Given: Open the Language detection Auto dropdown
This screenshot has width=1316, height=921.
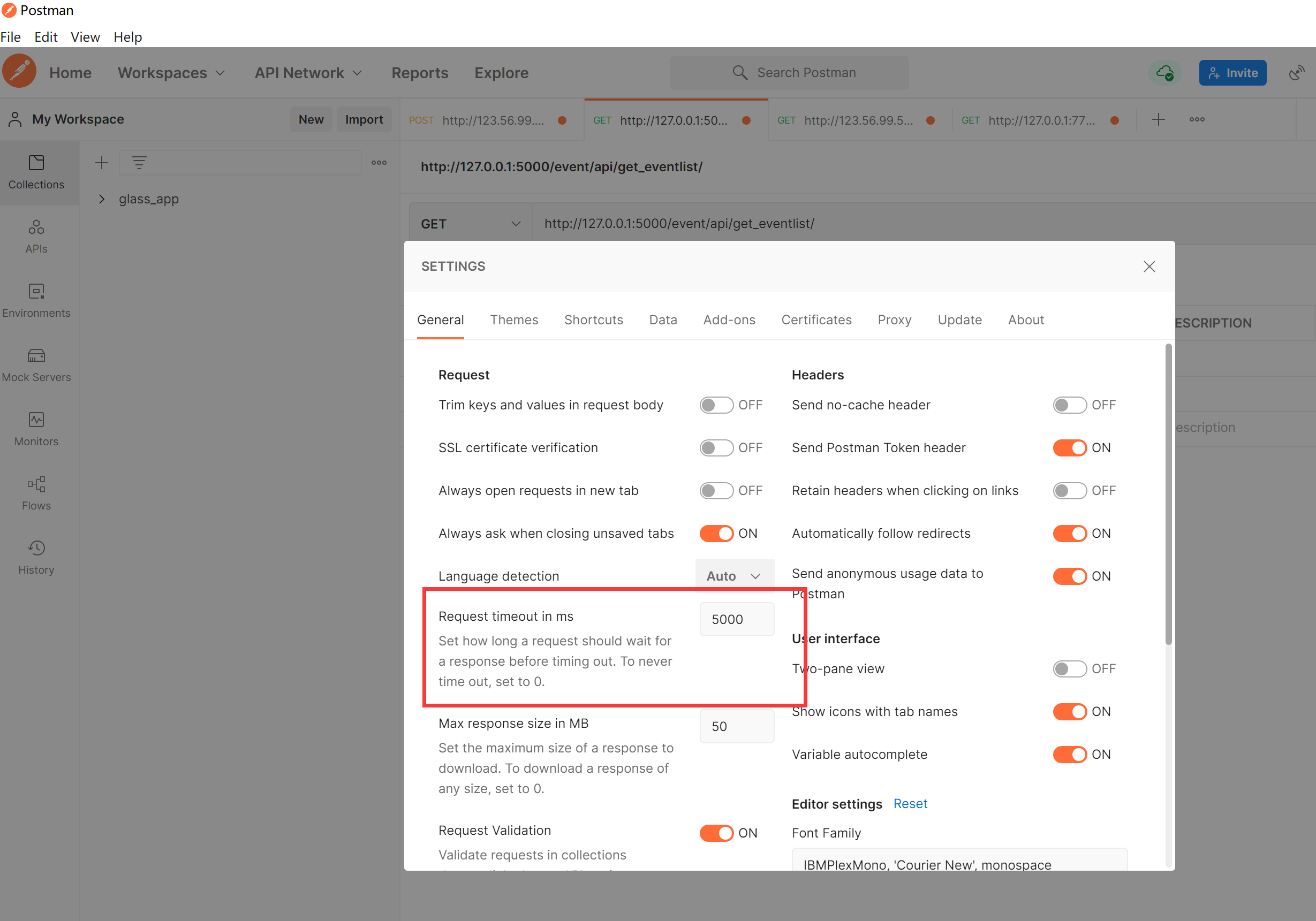Looking at the screenshot, I should [733, 576].
